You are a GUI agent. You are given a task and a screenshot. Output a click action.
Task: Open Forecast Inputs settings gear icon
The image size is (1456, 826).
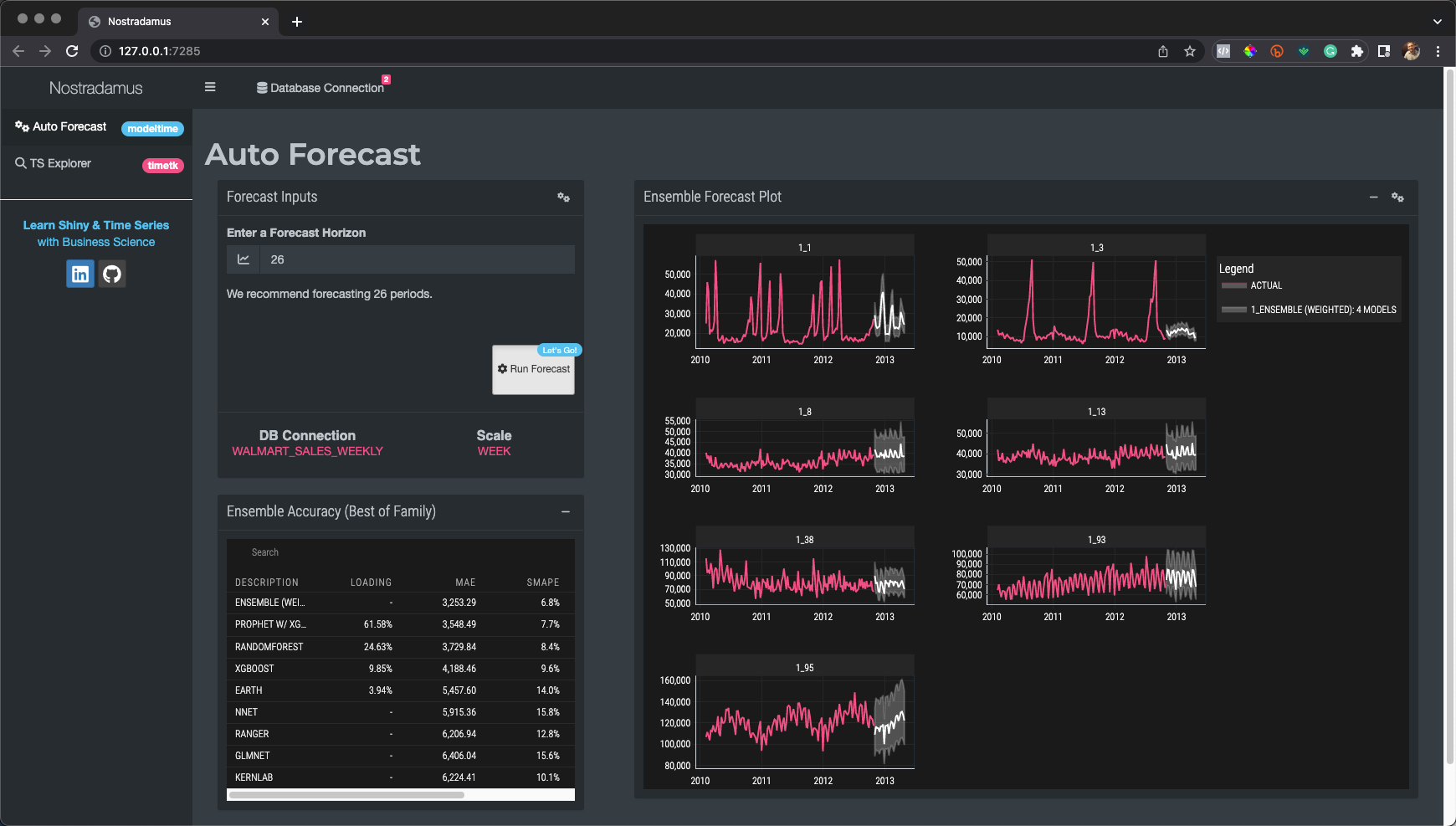(x=563, y=198)
